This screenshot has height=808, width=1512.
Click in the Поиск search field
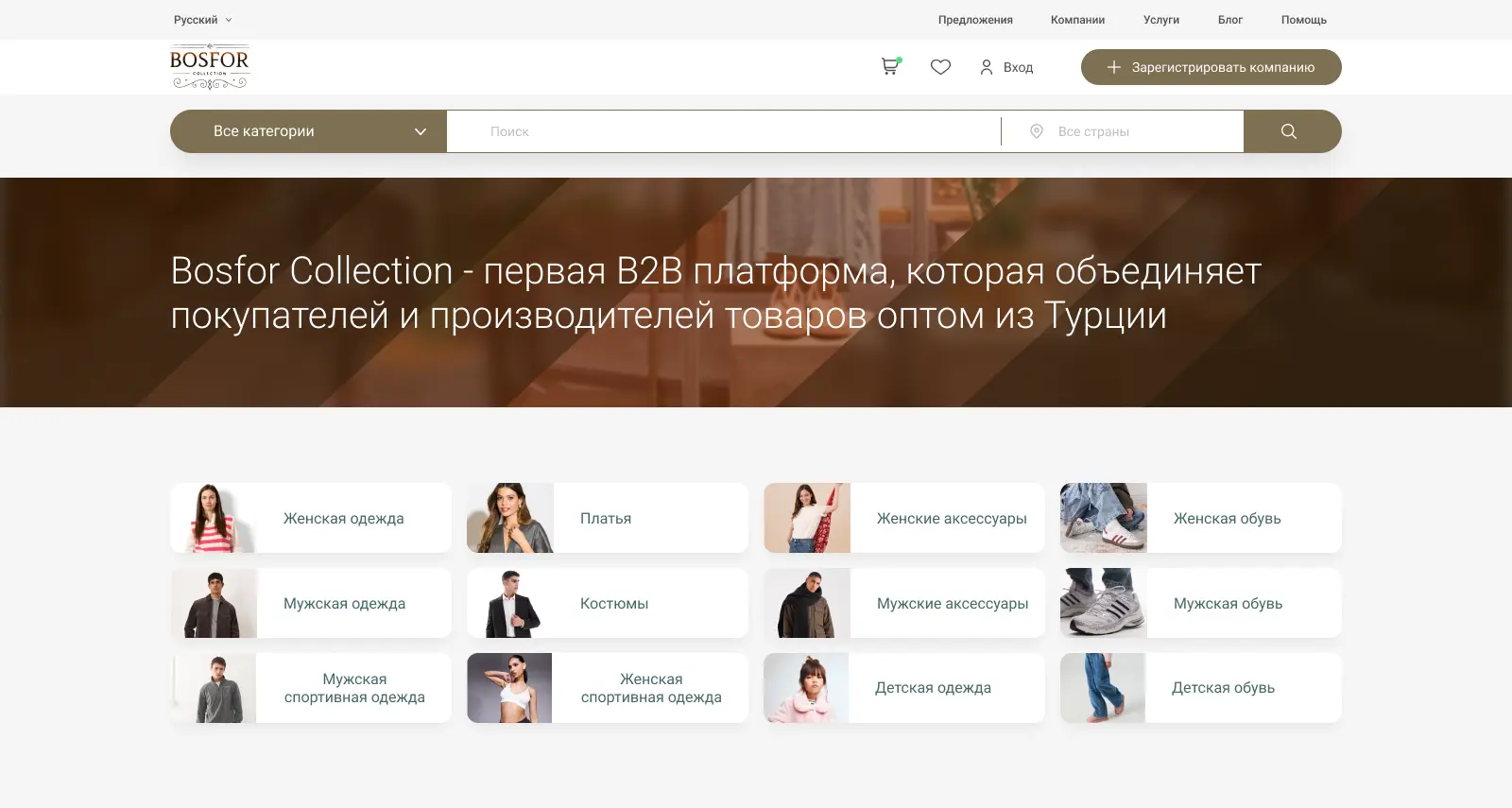pos(723,131)
